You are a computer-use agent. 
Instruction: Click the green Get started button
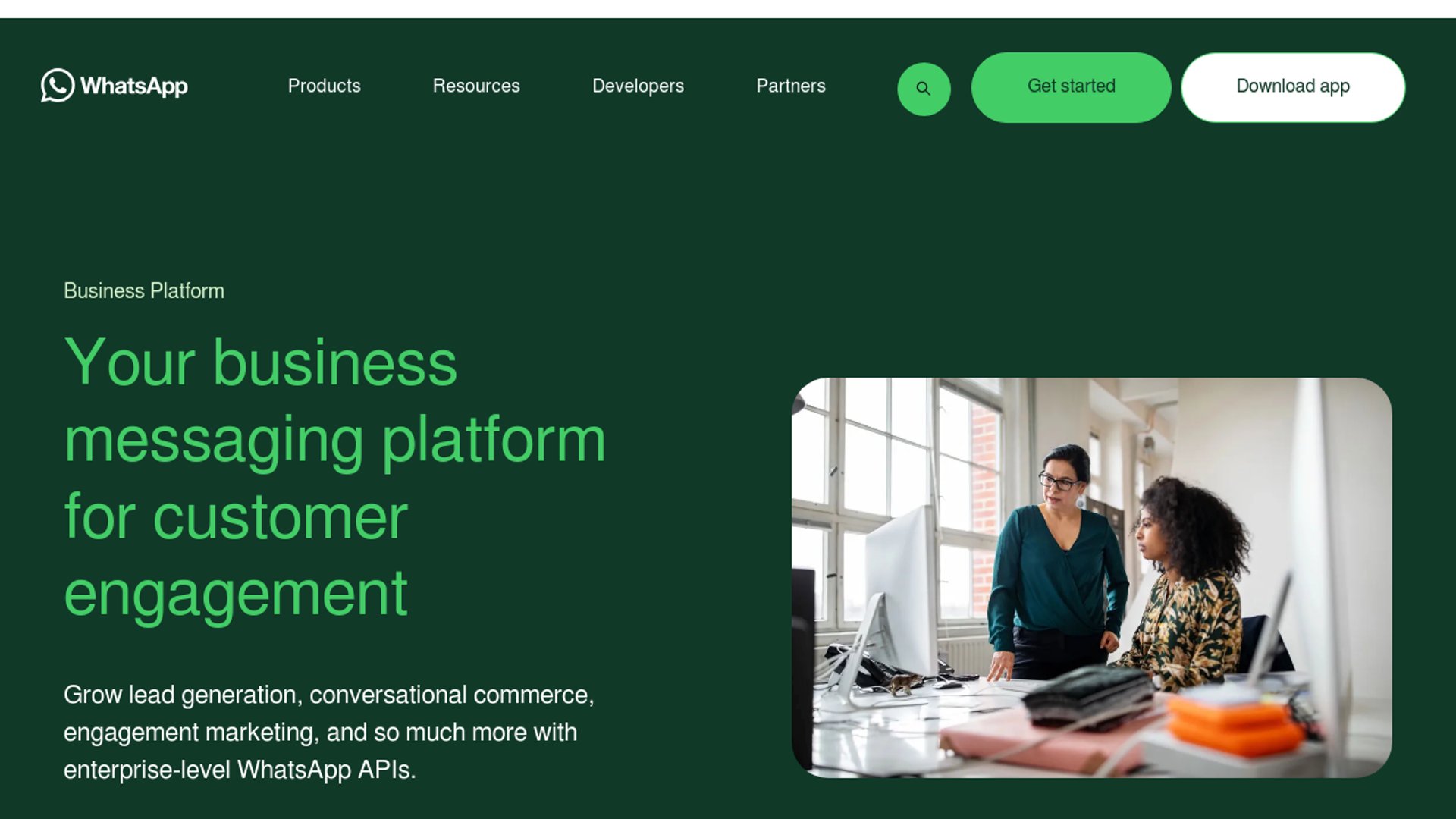[1071, 87]
